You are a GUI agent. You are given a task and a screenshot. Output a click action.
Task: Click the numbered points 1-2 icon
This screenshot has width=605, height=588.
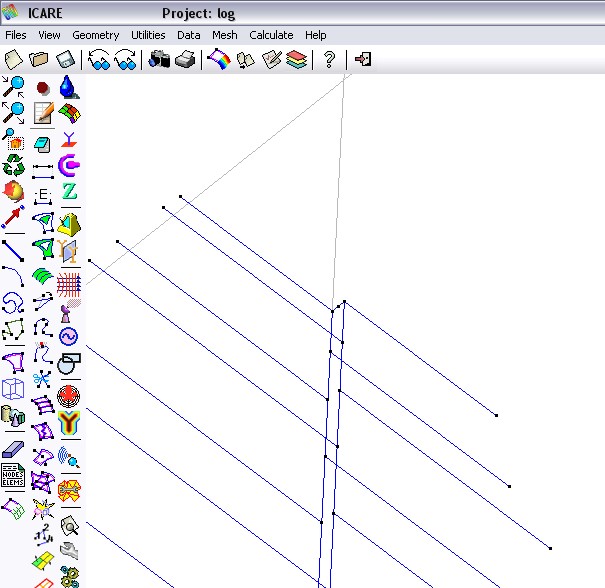point(43,535)
